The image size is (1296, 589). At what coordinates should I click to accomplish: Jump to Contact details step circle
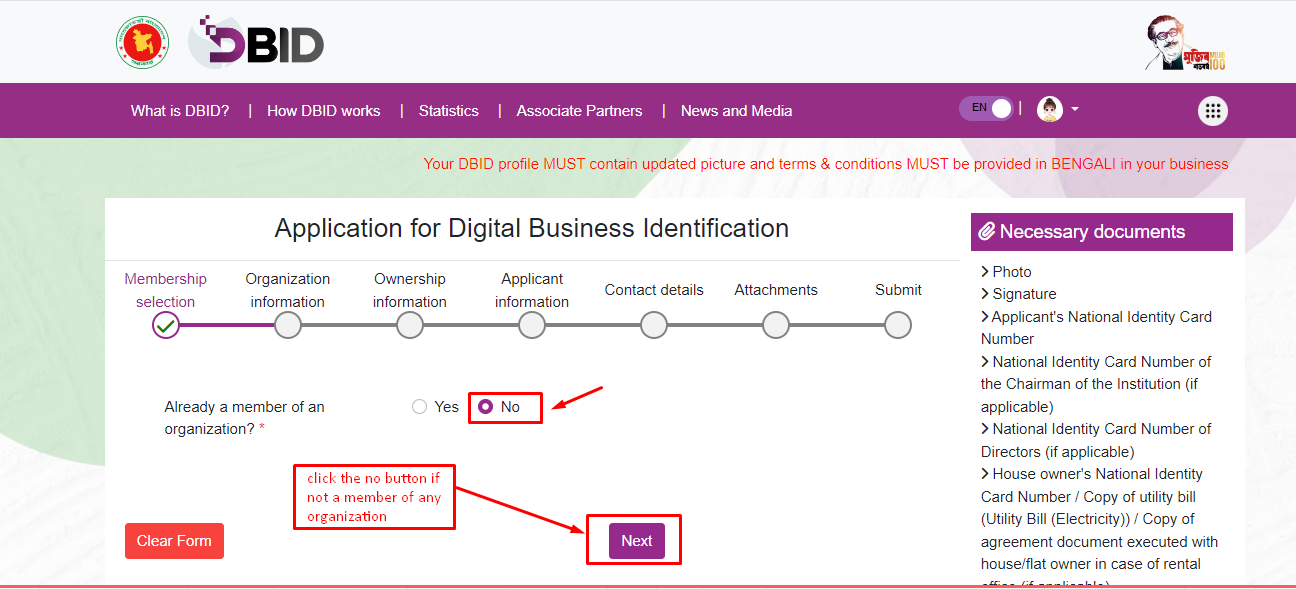[x=654, y=325]
